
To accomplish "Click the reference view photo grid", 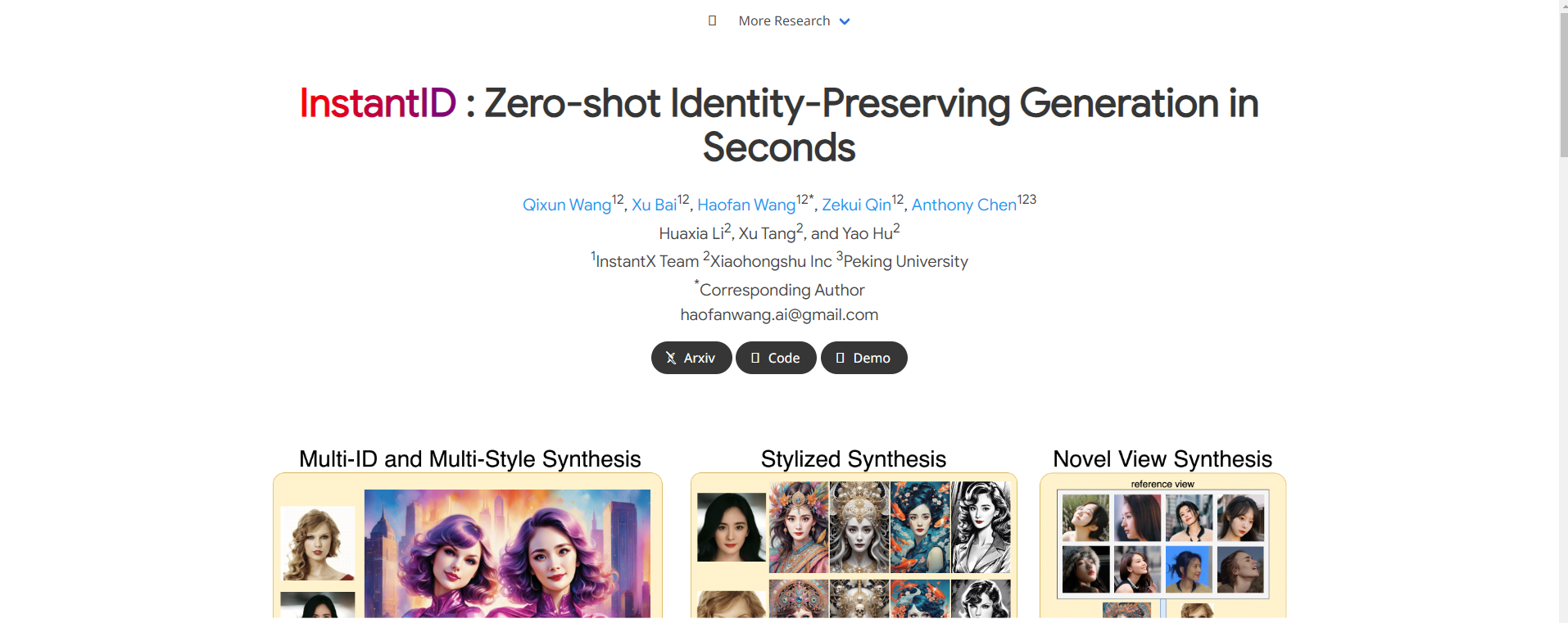I will click(x=1162, y=544).
